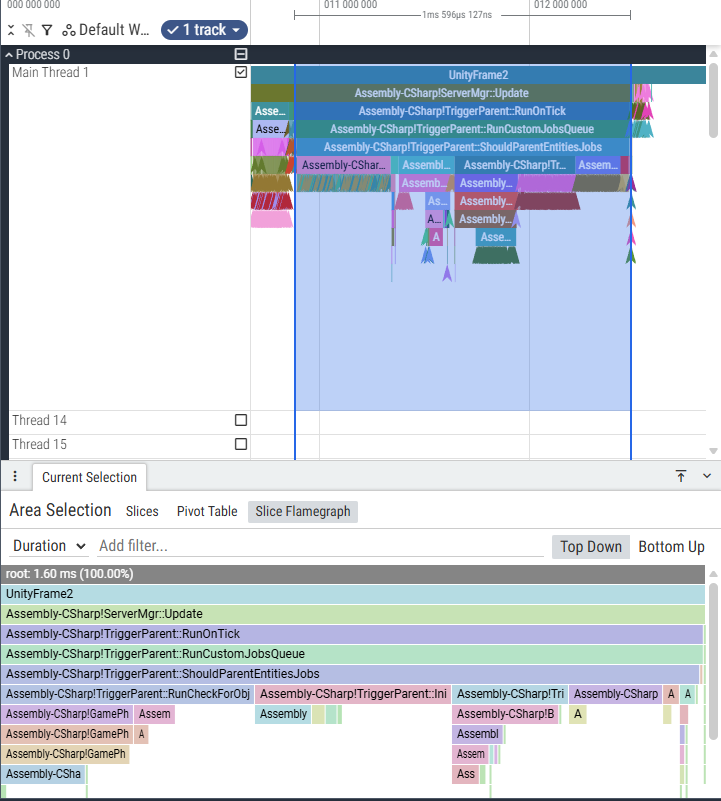Click the track filter funnel icon
Screen dimensions: 721x801
pyautogui.click(x=46, y=30)
